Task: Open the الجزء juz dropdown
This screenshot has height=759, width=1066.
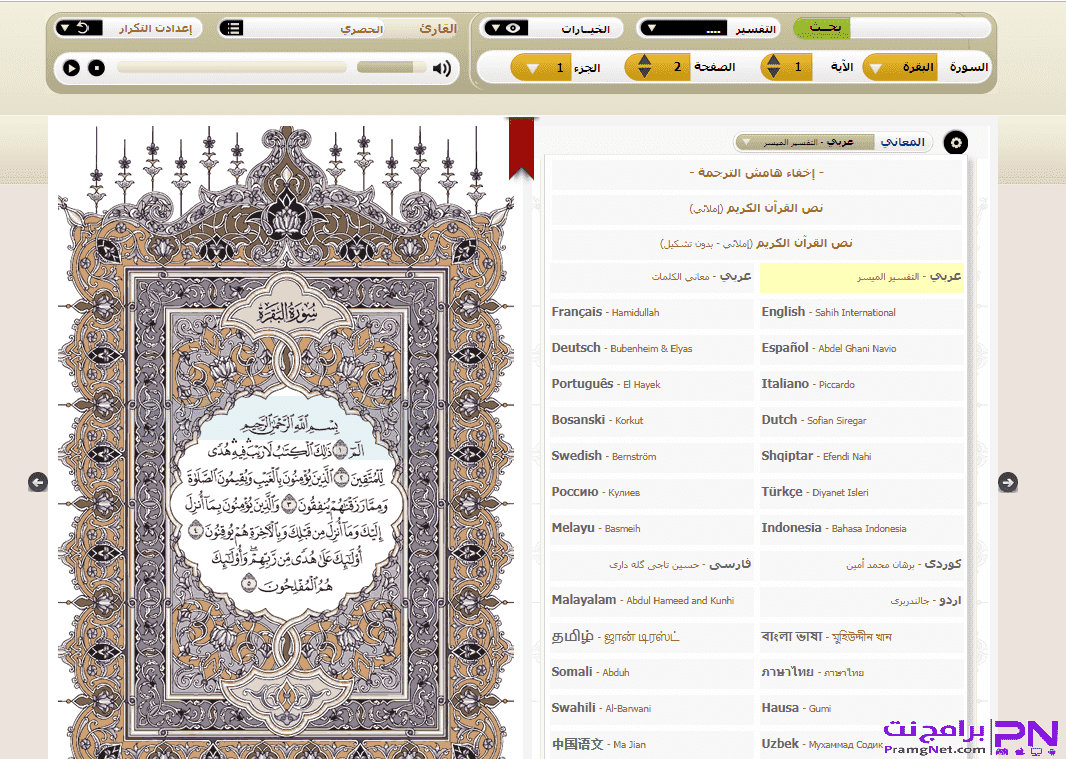Action: (541, 68)
